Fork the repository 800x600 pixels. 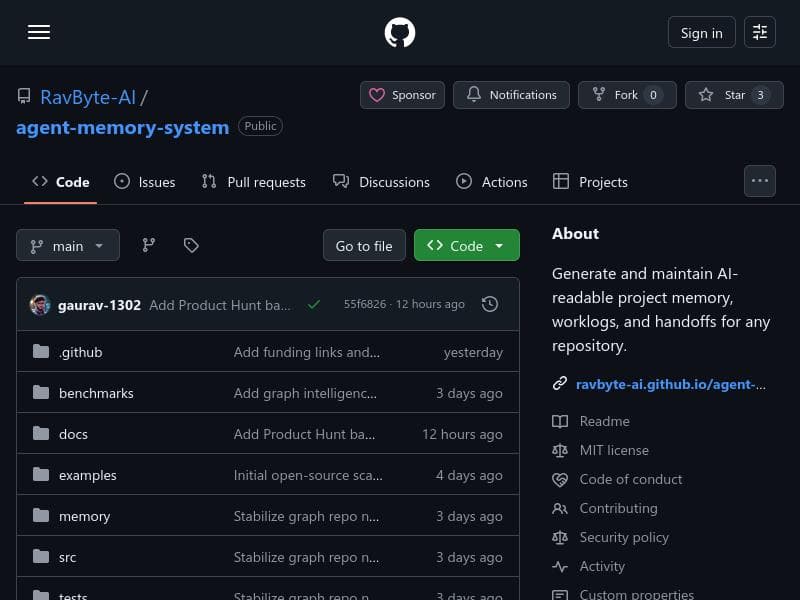click(627, 95)
